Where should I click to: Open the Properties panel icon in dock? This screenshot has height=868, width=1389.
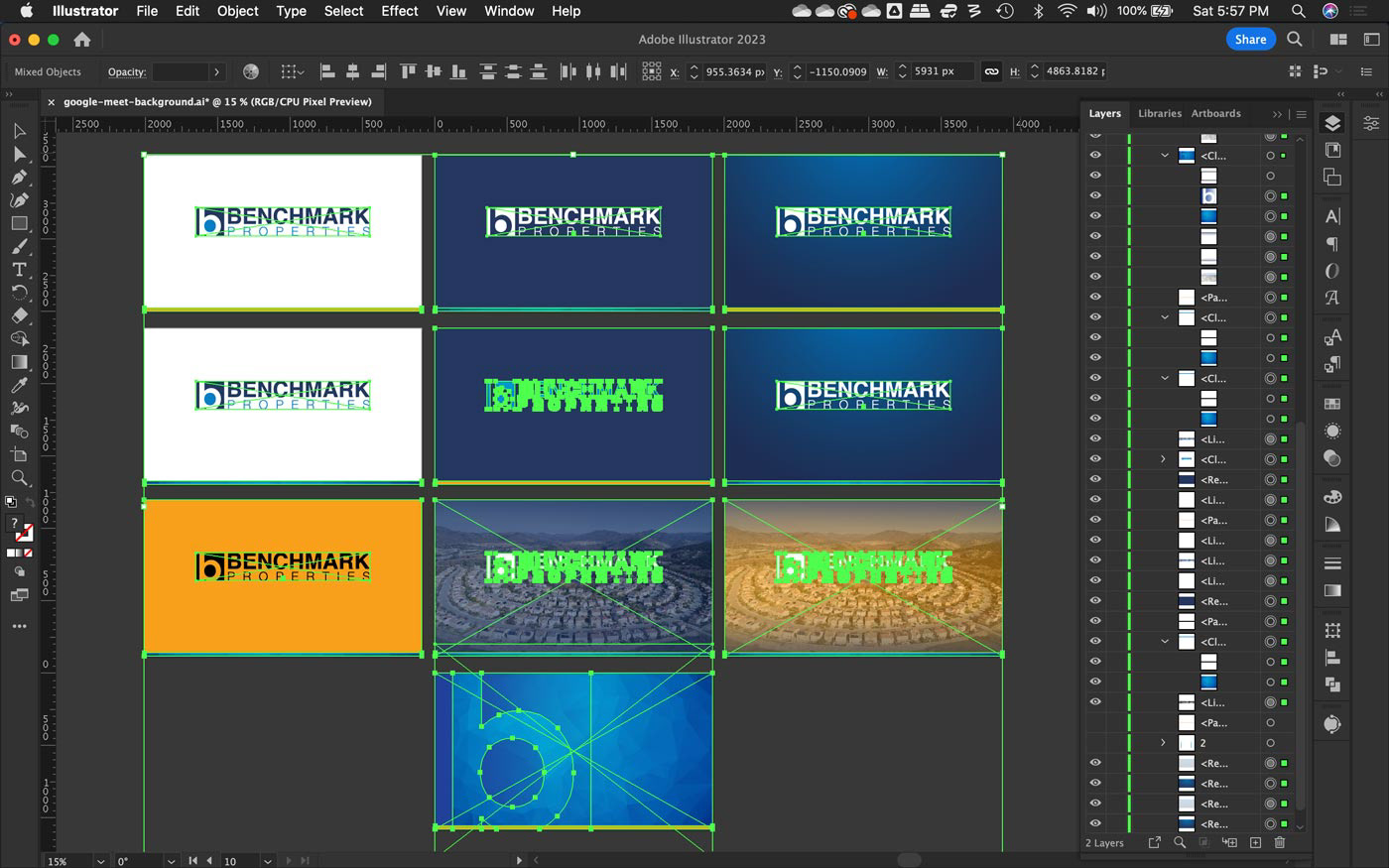point(1370,123)
